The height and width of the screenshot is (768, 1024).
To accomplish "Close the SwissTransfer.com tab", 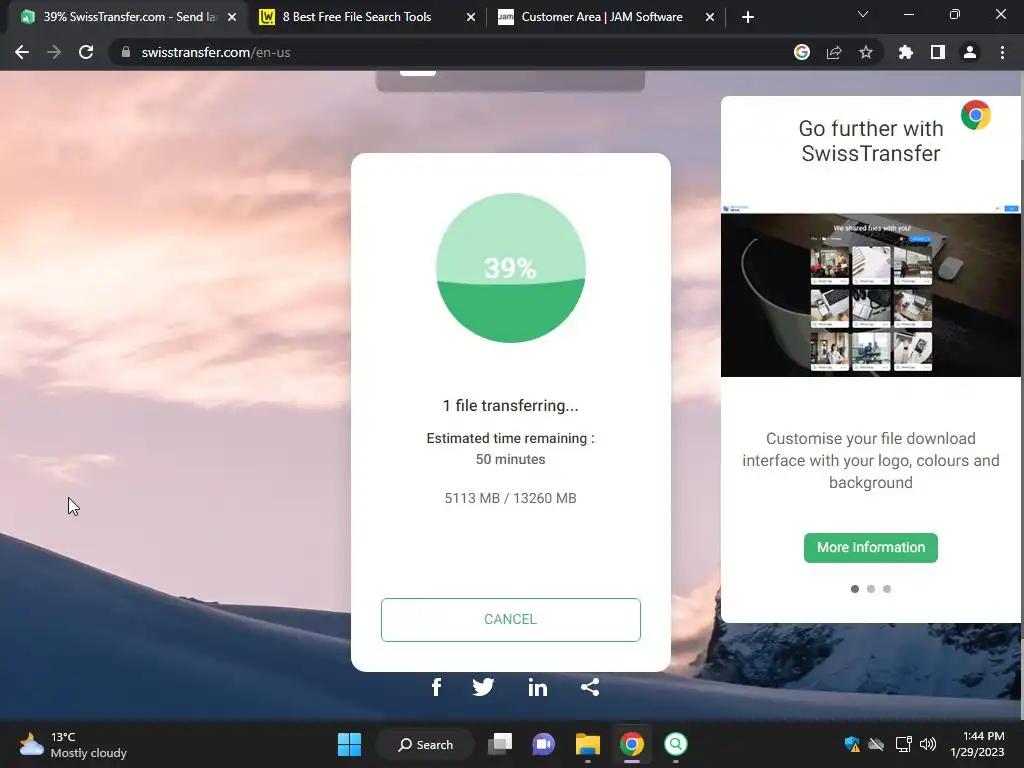I will tap(232, 17).
